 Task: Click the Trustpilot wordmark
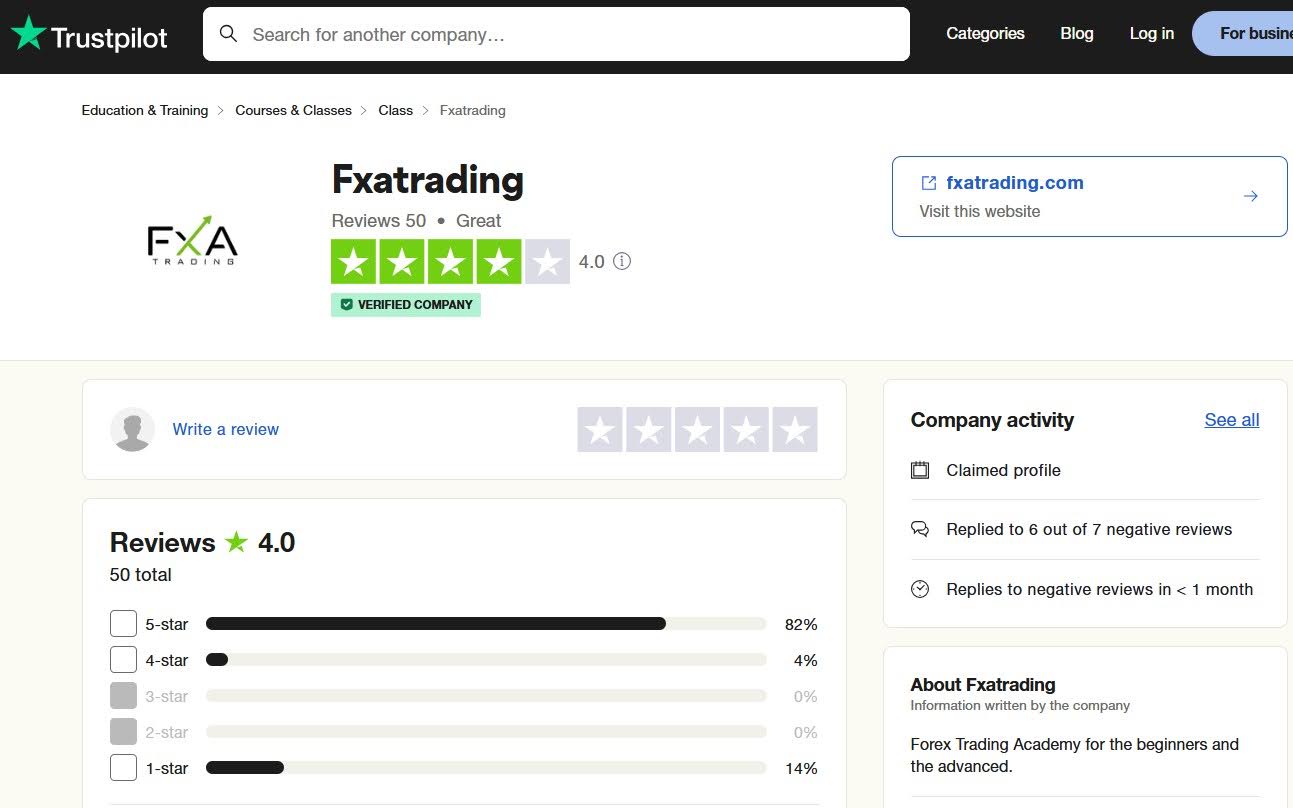point(109,38)
